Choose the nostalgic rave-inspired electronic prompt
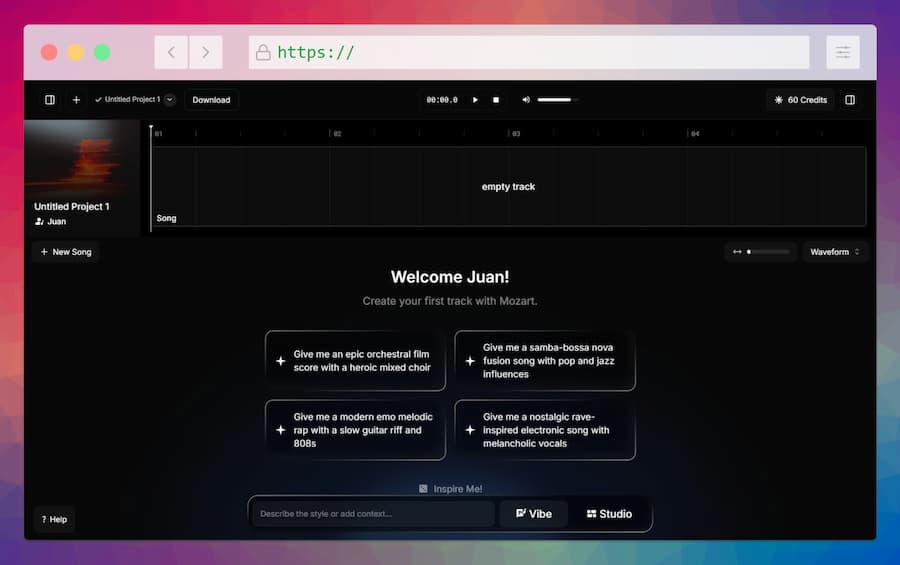This screenshot has width=900, height=565. (x=545, y=430)
